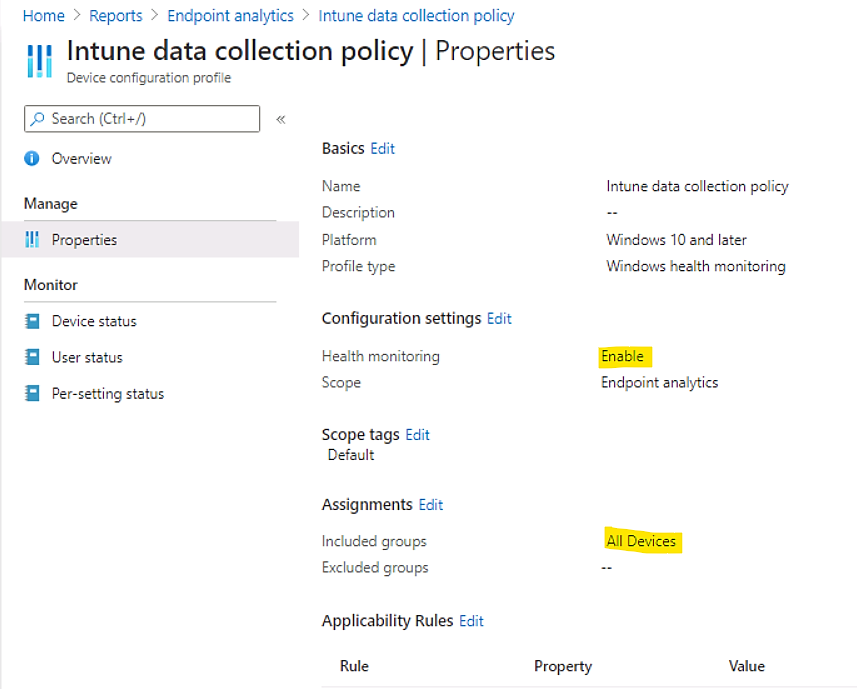Image resolution: width=857 pixels, height=689 pixels.
Task: Click the Name label in Basics
Action: click(341, 186)
